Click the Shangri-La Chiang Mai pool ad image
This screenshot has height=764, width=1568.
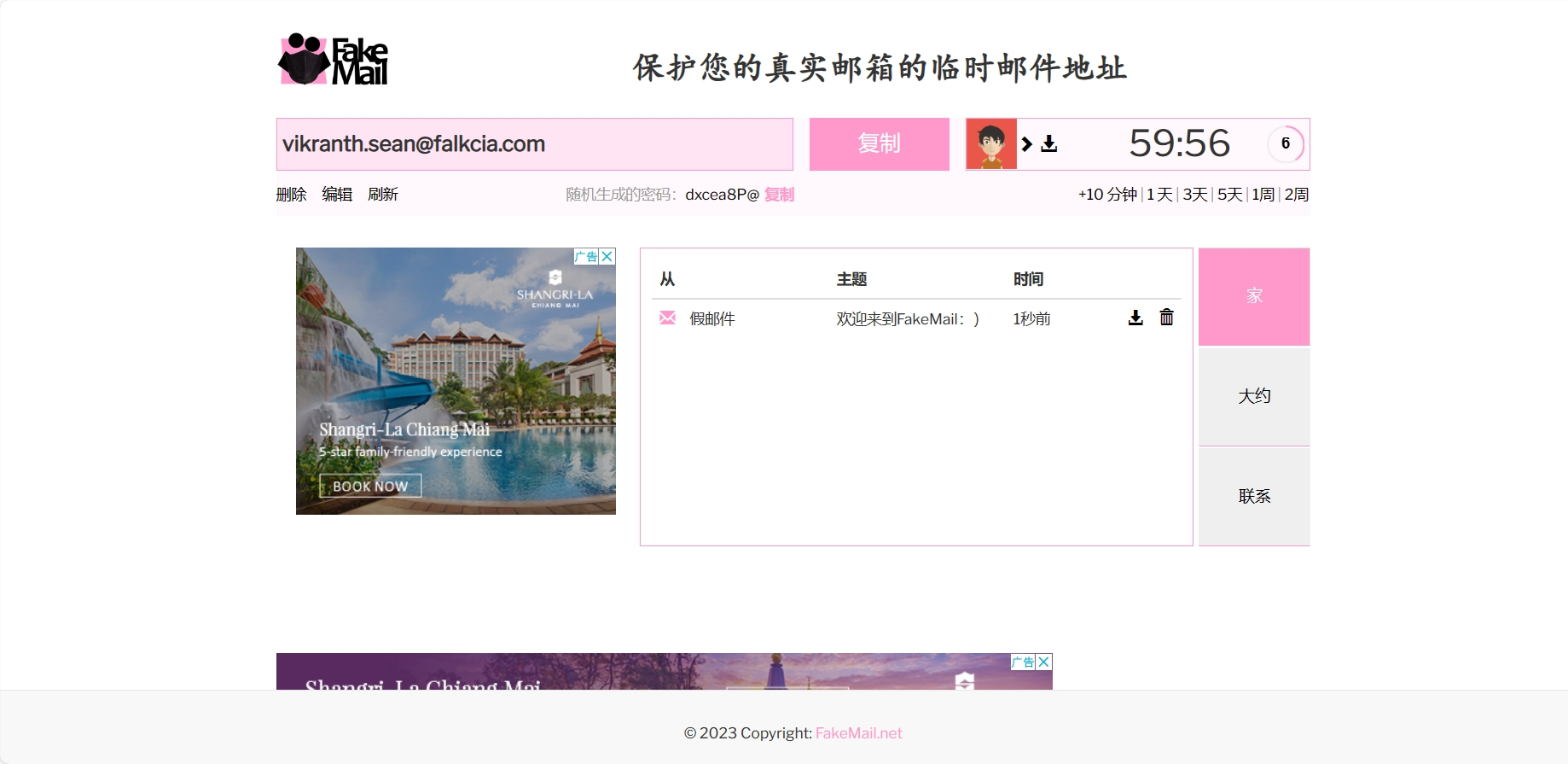(456, 381)
